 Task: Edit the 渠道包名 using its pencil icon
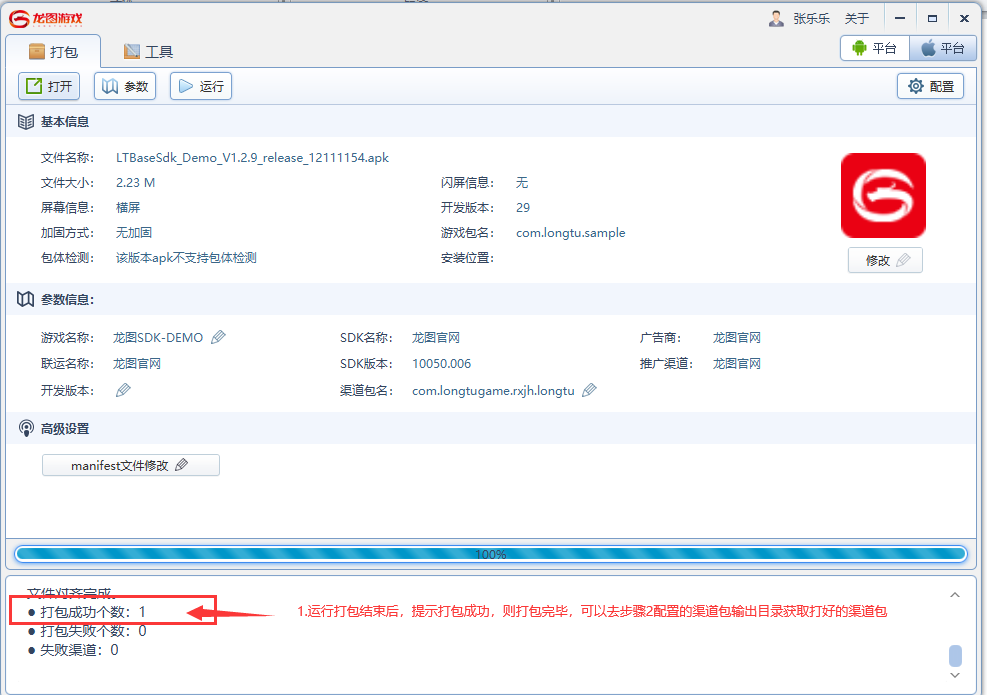pyautogui.click(x=589, y=390)
